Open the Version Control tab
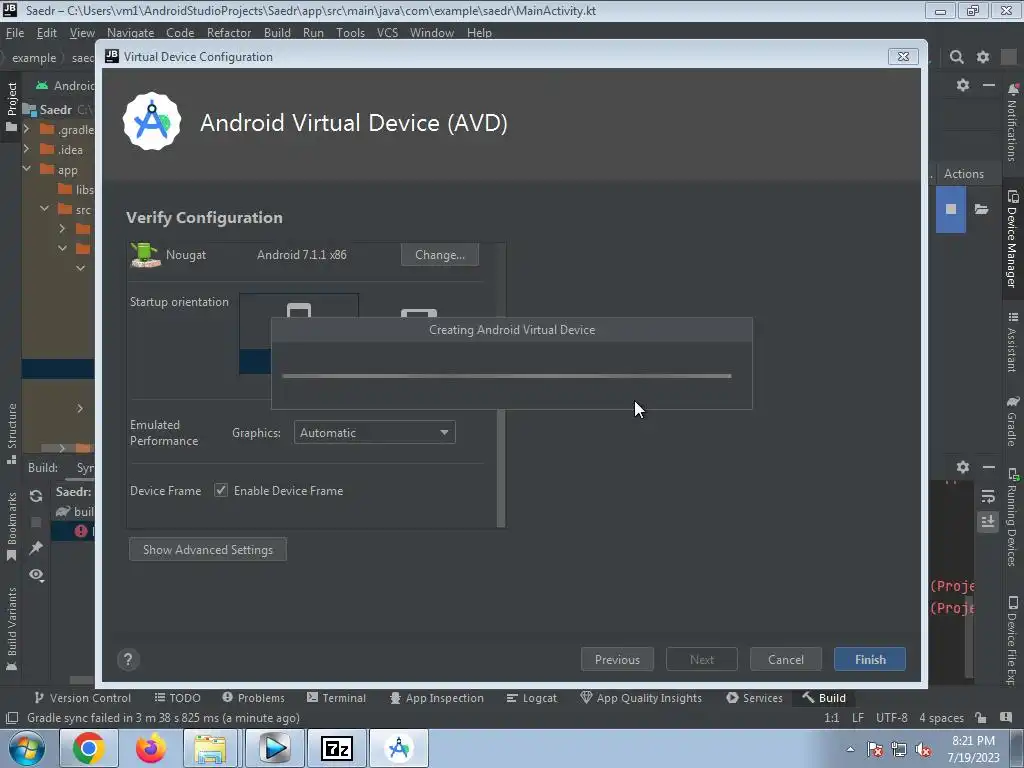This screenshot has height=768, width=1024. (82, 698)
